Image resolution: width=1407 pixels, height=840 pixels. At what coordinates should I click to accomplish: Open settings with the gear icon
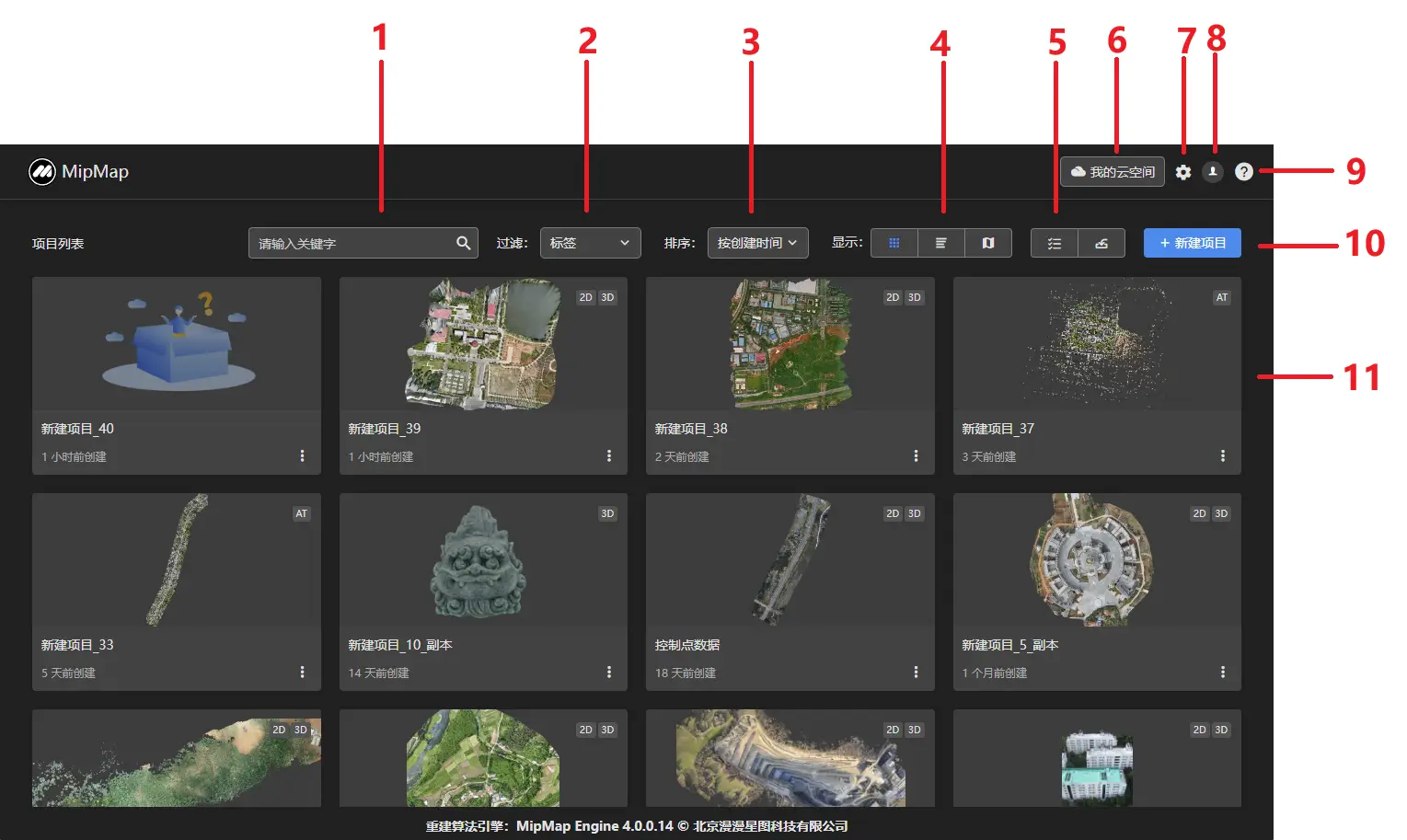coord(1183,172)
